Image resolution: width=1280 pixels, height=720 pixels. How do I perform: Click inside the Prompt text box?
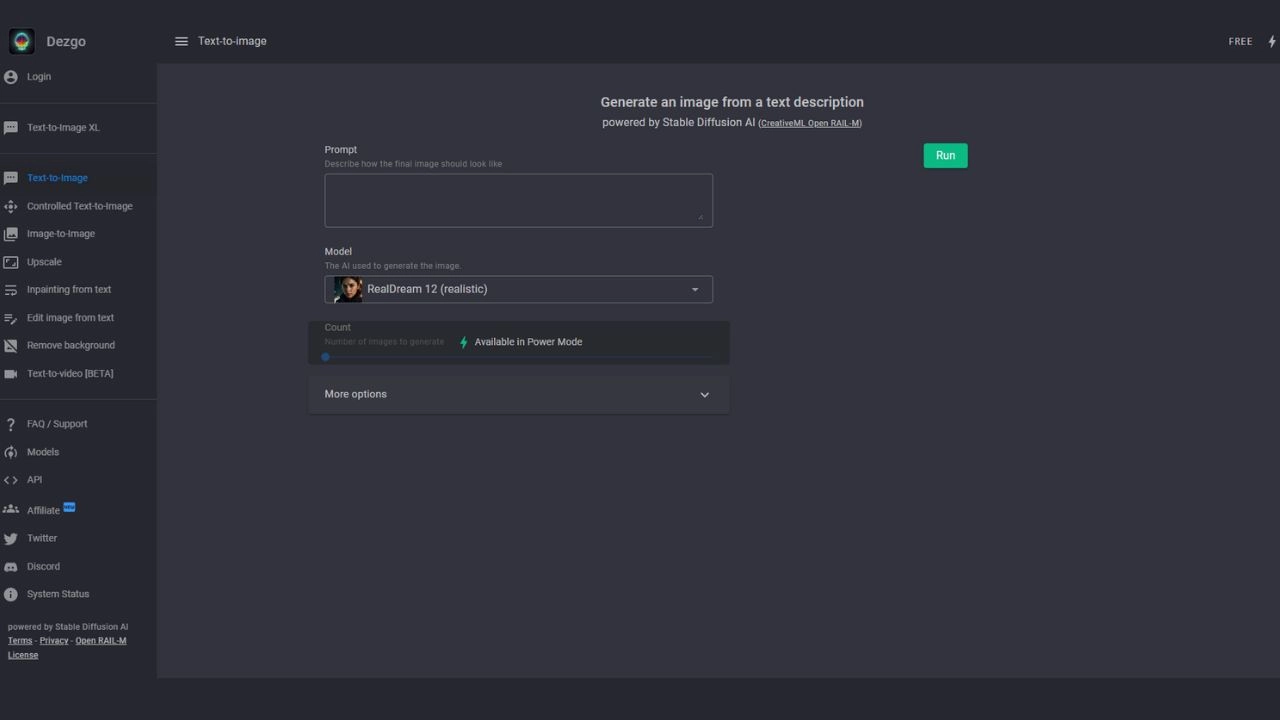(x=518, y=200)
